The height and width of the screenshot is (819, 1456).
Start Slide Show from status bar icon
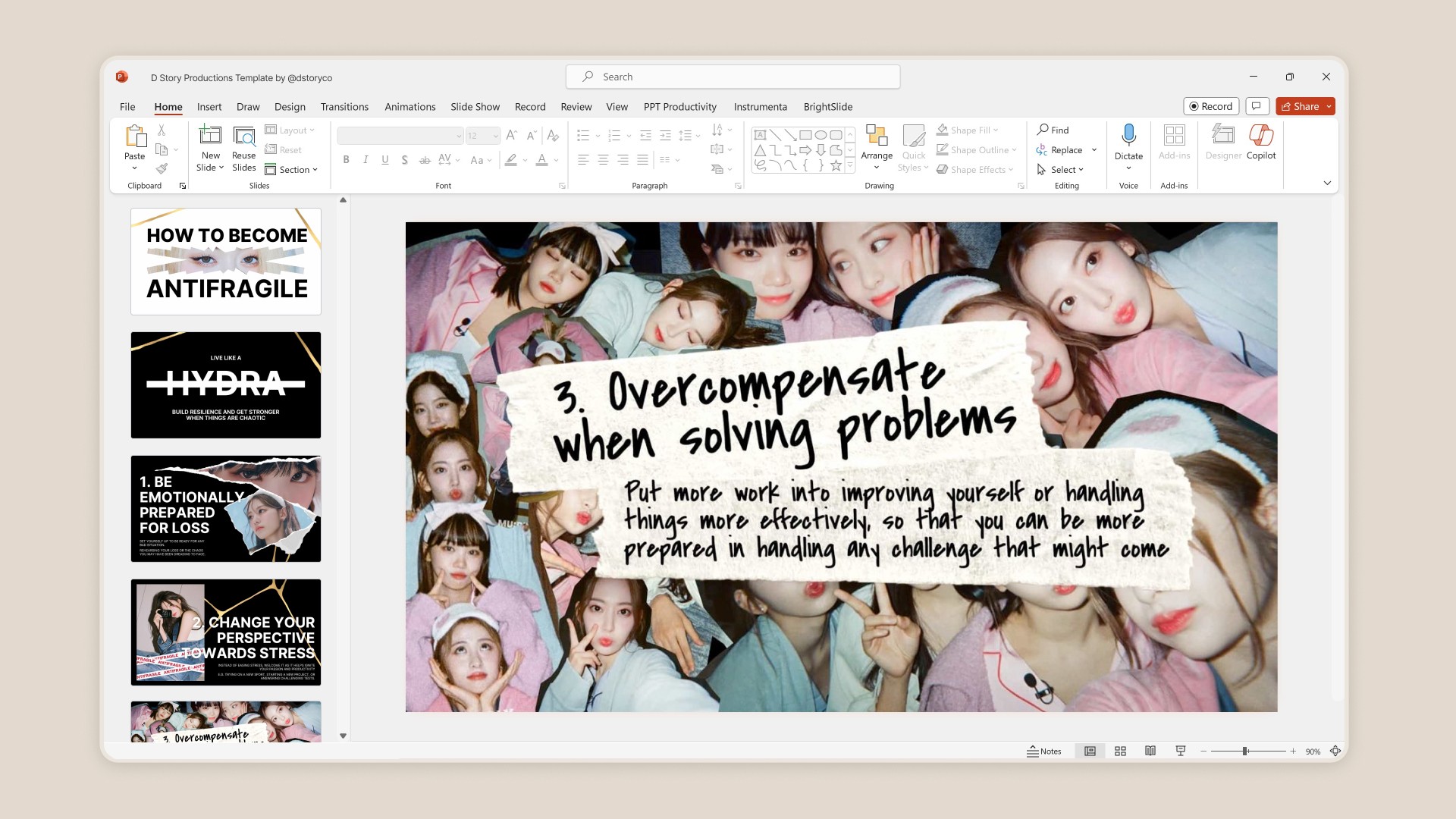1180,751
